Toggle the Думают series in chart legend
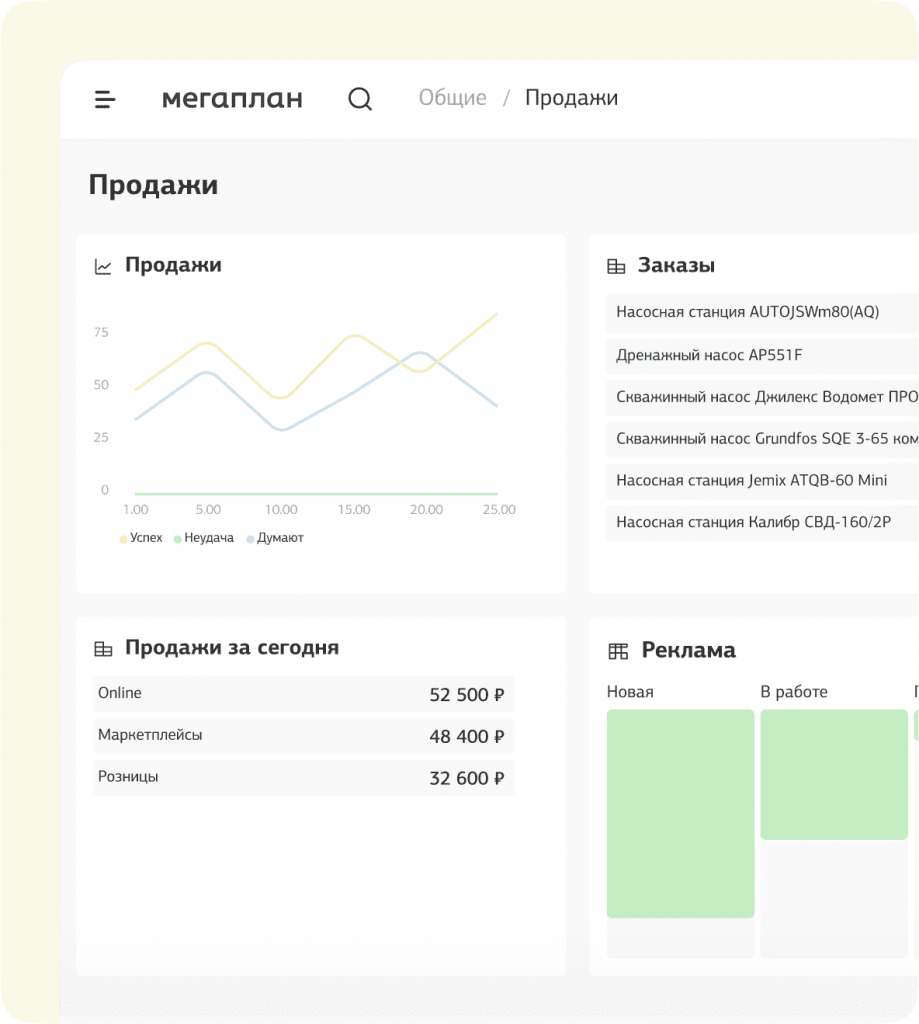 click(274, 538)
